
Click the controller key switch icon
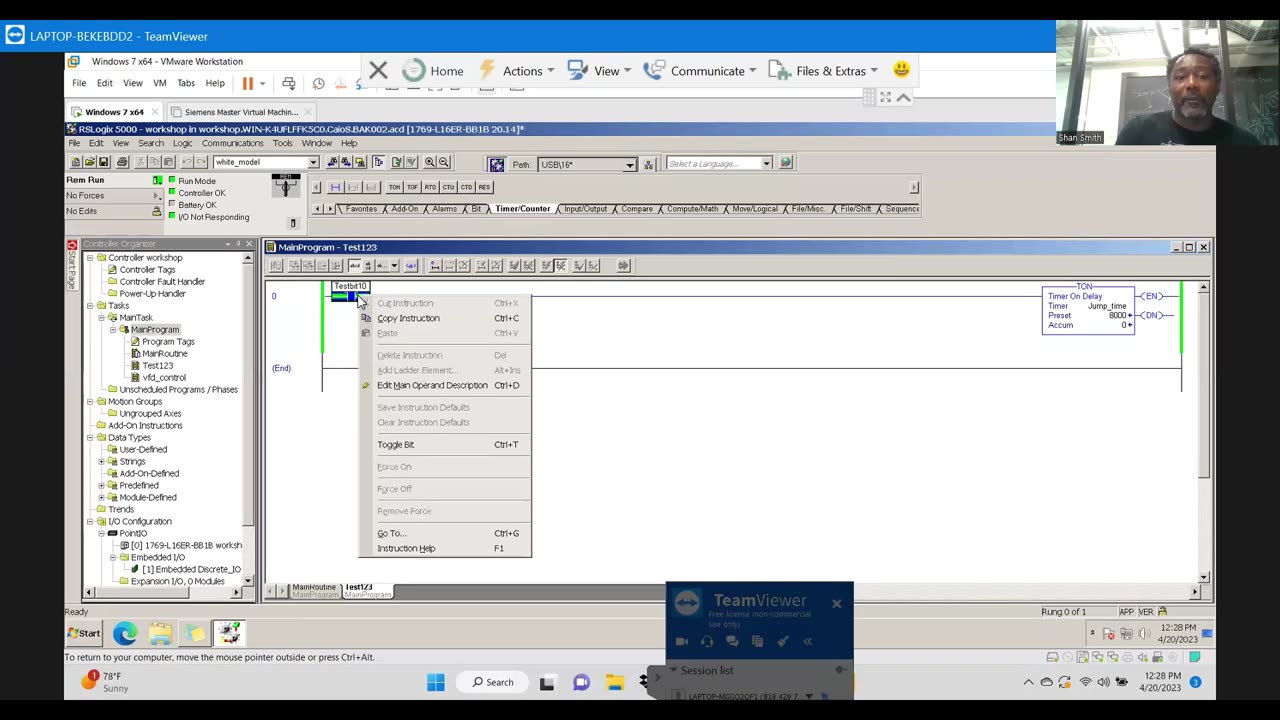point(286,186)
